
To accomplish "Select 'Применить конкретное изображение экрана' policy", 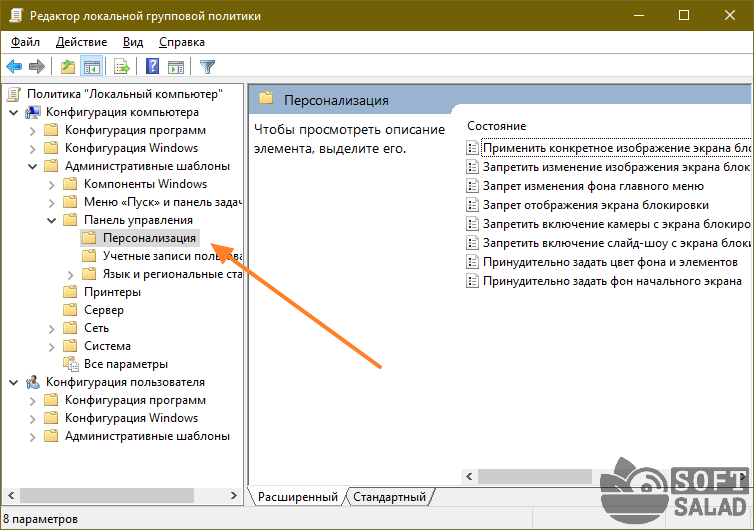I will click(x=616, y=148).
